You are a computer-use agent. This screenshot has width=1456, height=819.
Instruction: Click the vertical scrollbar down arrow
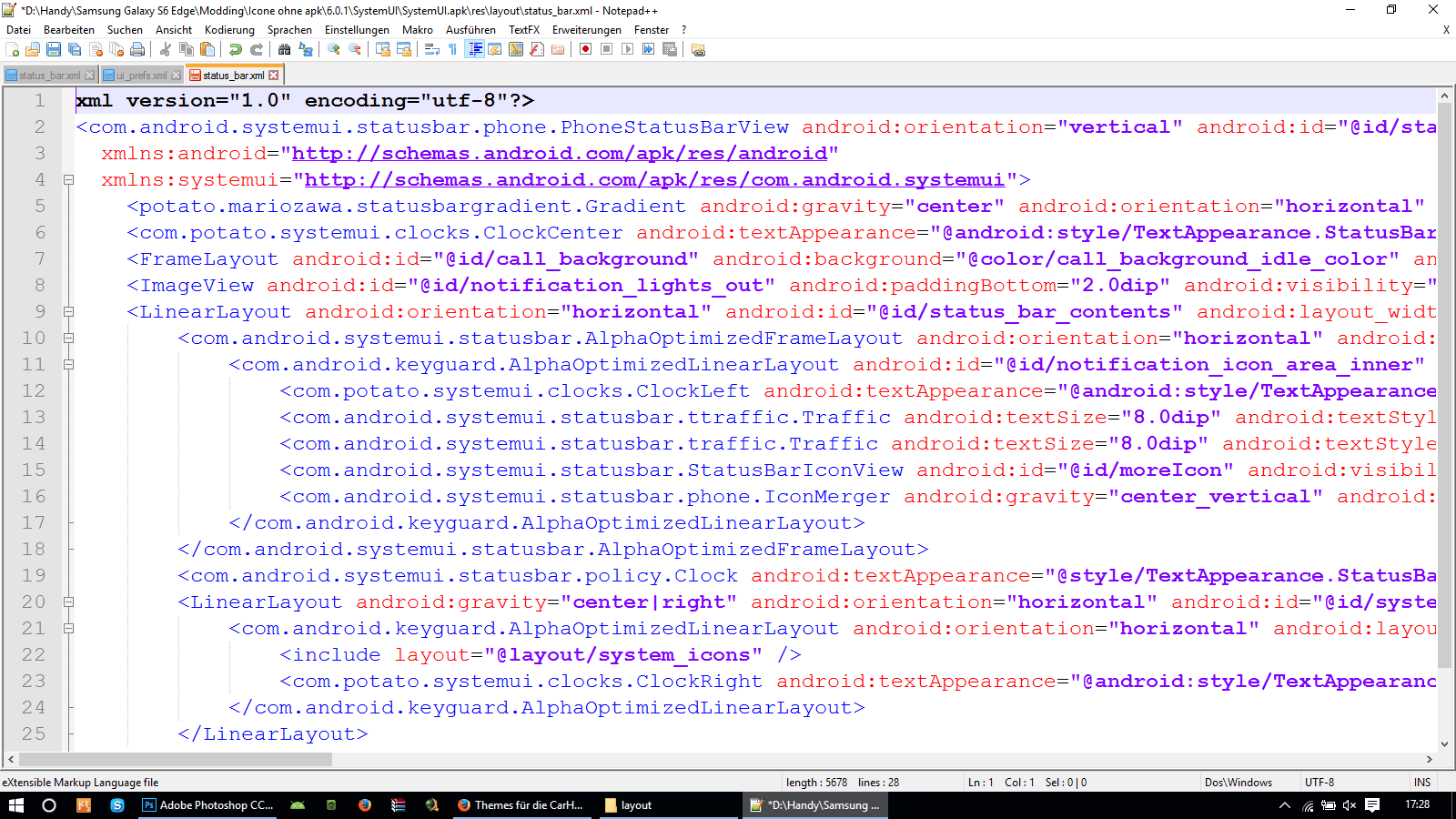(1444, 744)
